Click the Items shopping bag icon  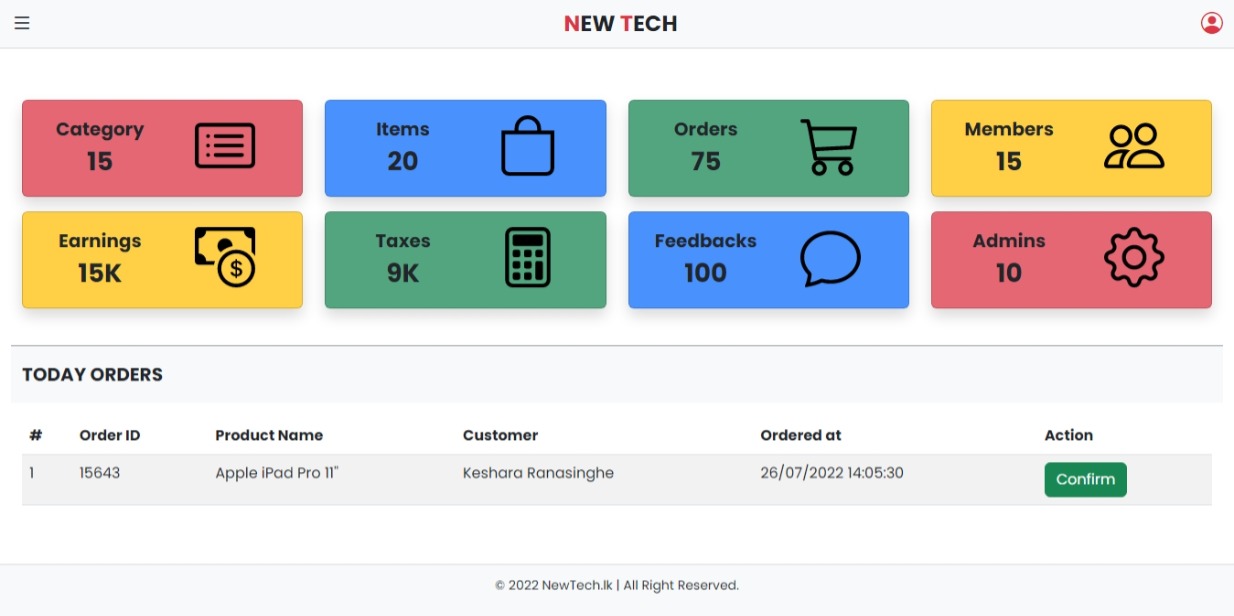tap(528, 145)
